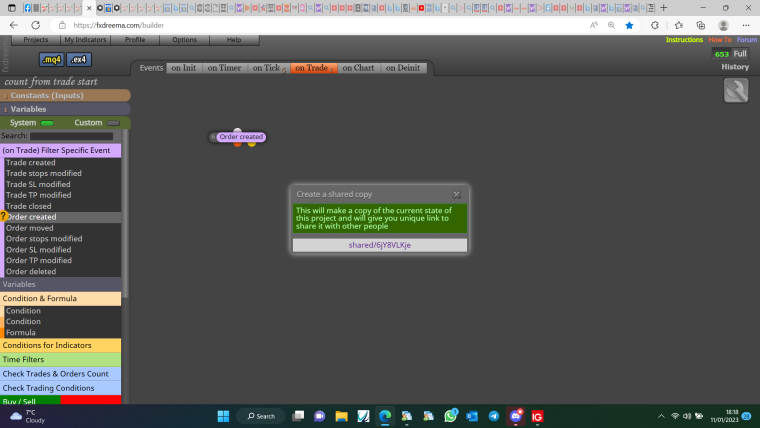Switch to the on Tick tab

pos(268,68)
